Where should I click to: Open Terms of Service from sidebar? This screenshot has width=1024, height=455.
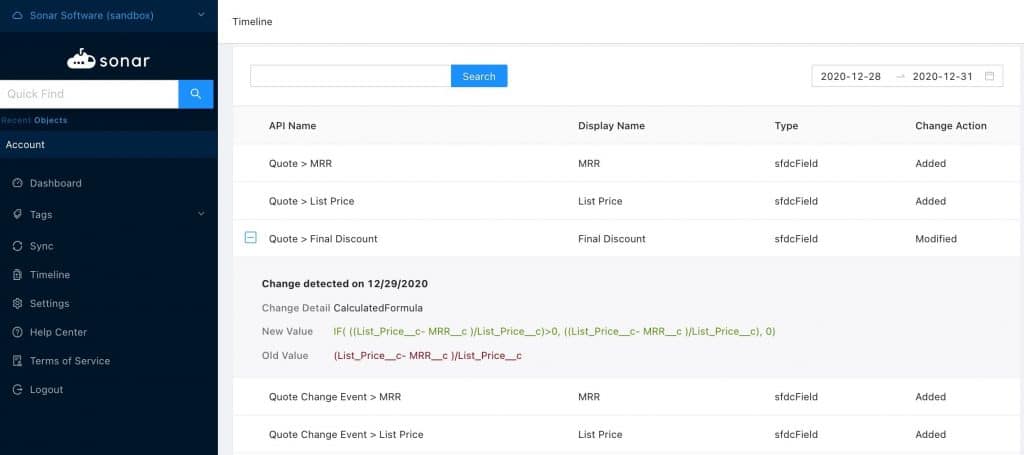(x=70, y=361)
